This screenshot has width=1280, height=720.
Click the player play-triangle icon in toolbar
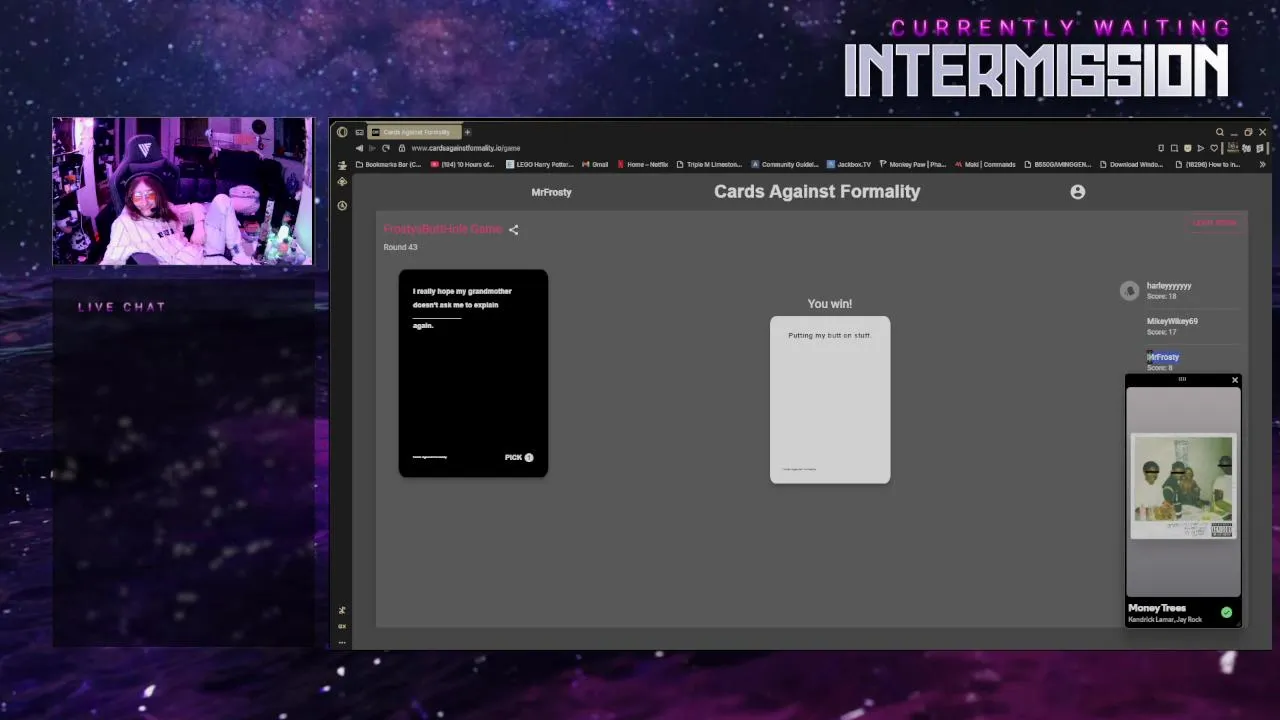pos(1201,148)
